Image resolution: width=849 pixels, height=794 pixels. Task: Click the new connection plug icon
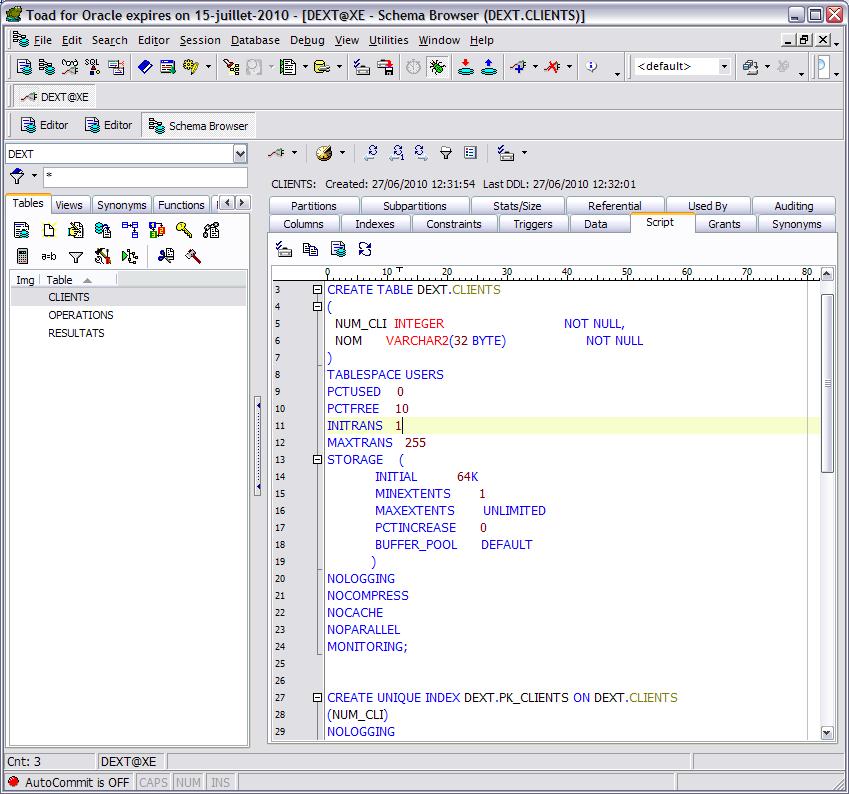[518, 67]
